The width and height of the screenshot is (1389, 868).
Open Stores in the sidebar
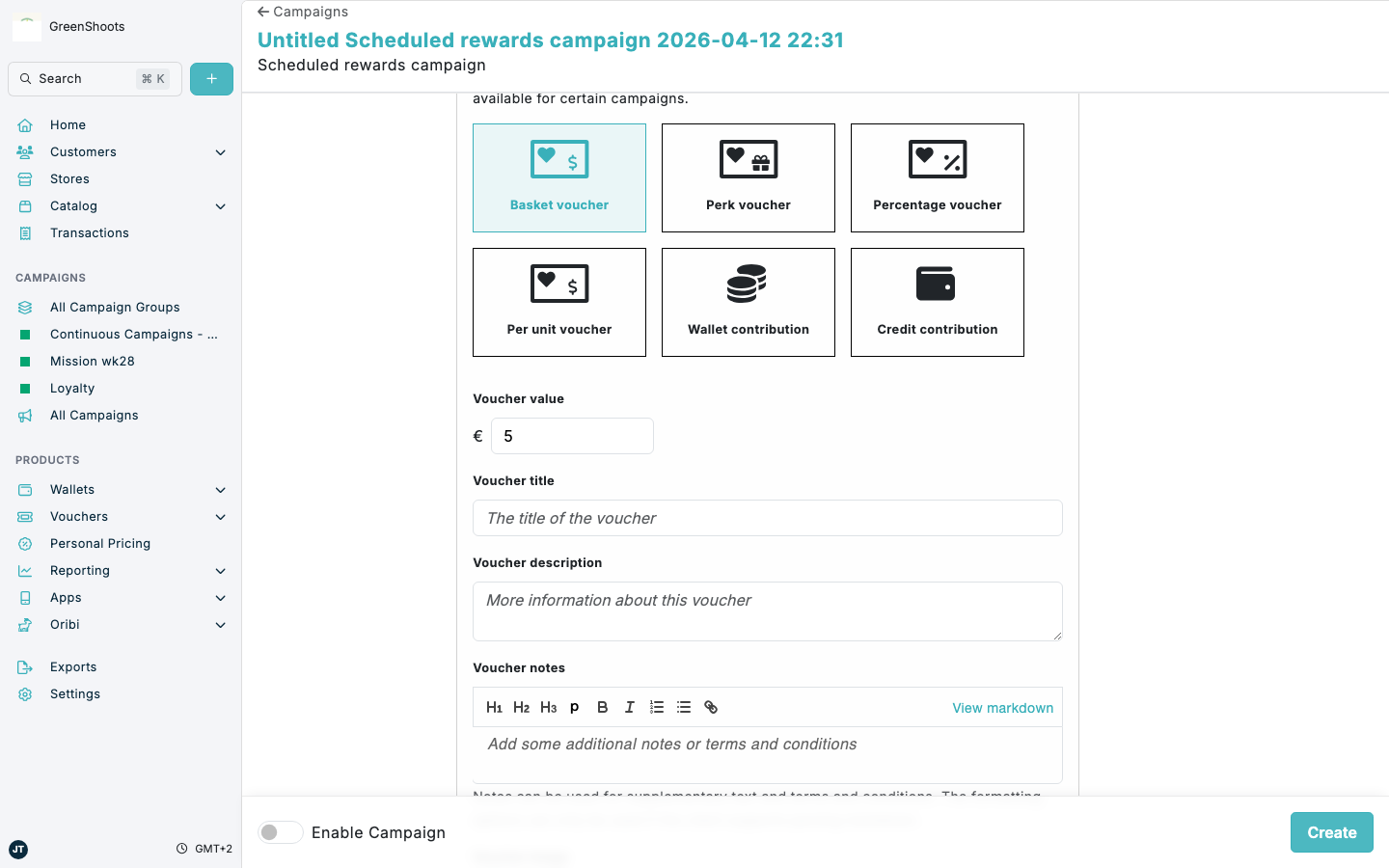click(x=121, y=179)
